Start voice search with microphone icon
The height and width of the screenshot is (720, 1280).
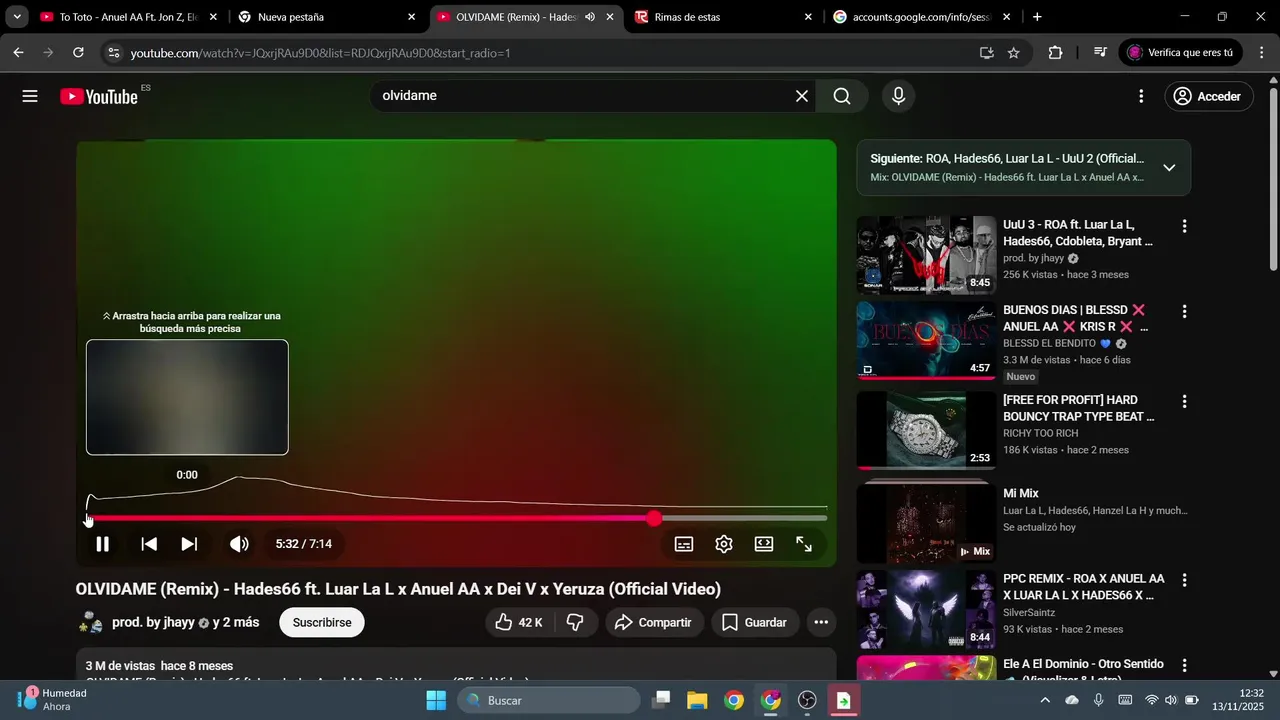point(898,96)
